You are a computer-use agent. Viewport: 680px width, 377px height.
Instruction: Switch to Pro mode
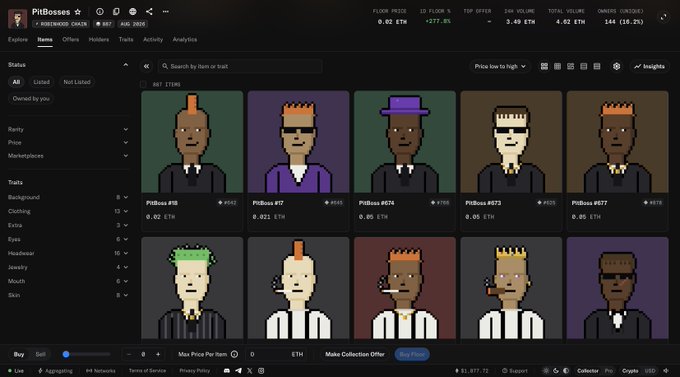[609, 371]
